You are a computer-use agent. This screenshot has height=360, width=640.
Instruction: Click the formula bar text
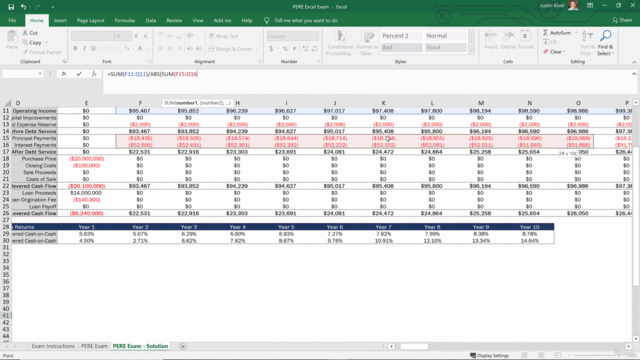[152, 74]
